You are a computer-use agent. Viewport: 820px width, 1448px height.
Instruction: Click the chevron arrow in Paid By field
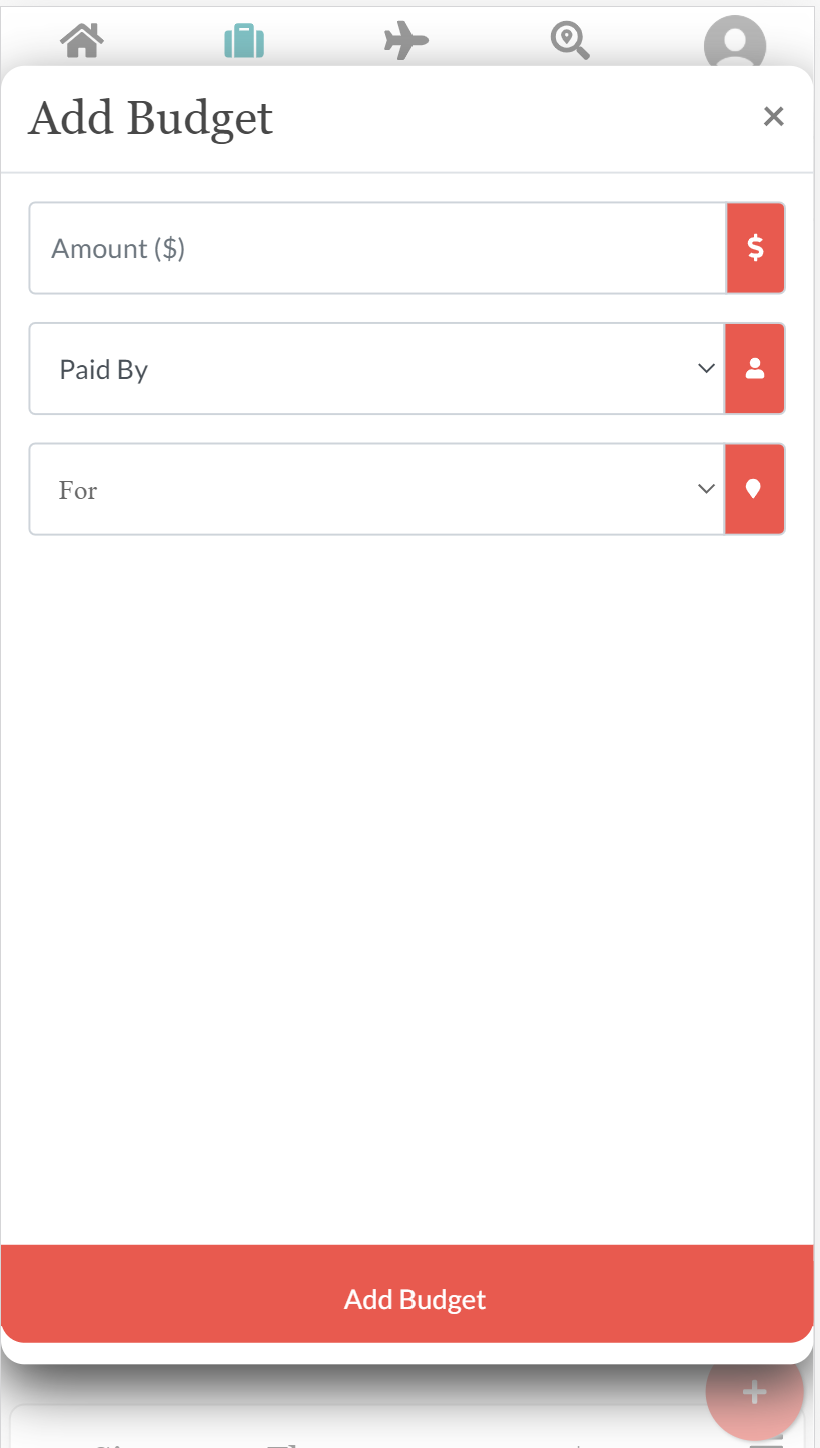706,369
